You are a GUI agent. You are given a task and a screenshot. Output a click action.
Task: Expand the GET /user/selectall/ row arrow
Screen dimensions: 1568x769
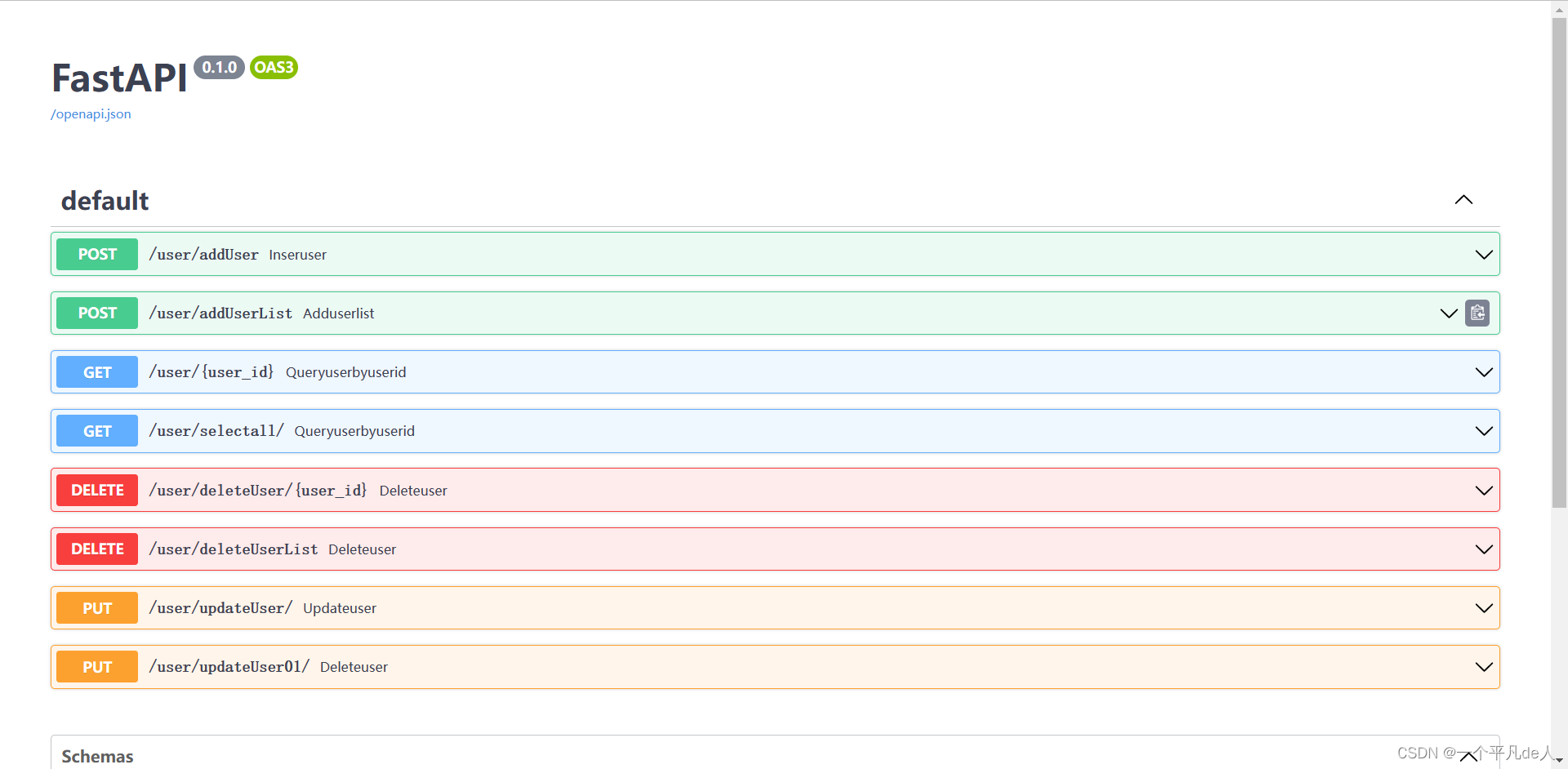(x=1484, y=431)
